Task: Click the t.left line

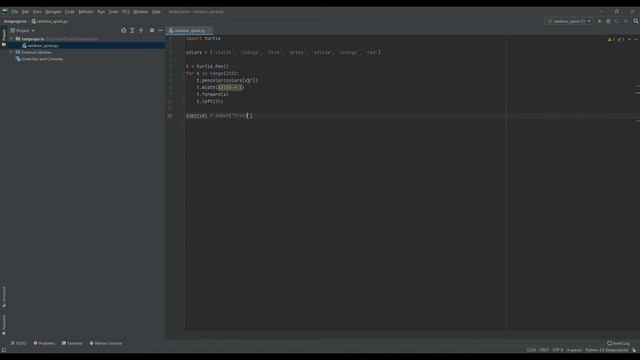Action: point(210,101)
